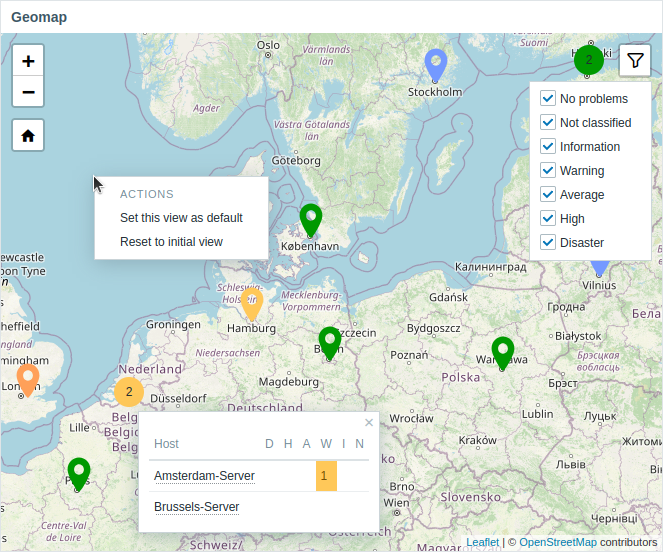Click the home navigation icon
The height and width of the screenshot is (552, 663).
click(28, 135)
